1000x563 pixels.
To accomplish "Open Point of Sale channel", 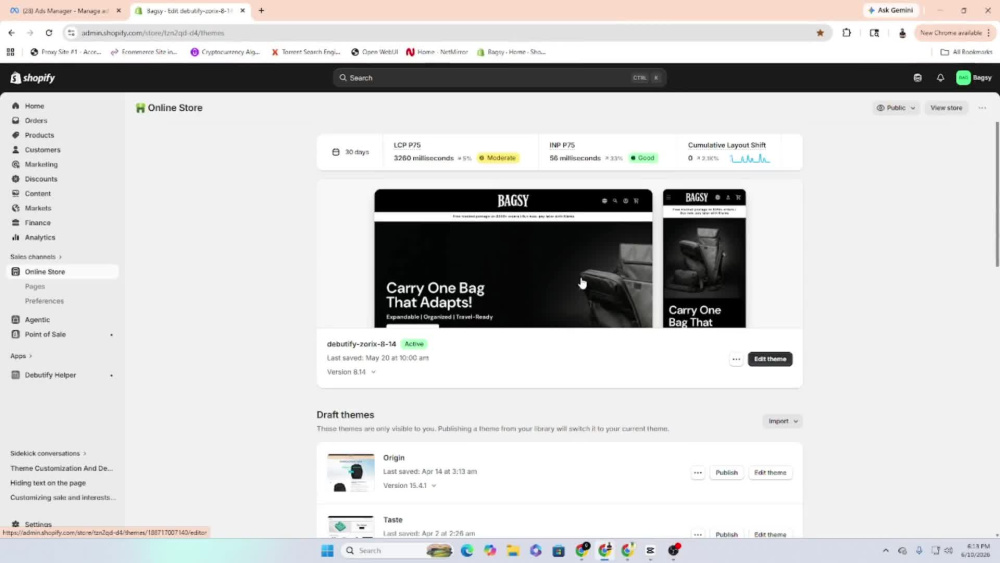I will 45,334.
